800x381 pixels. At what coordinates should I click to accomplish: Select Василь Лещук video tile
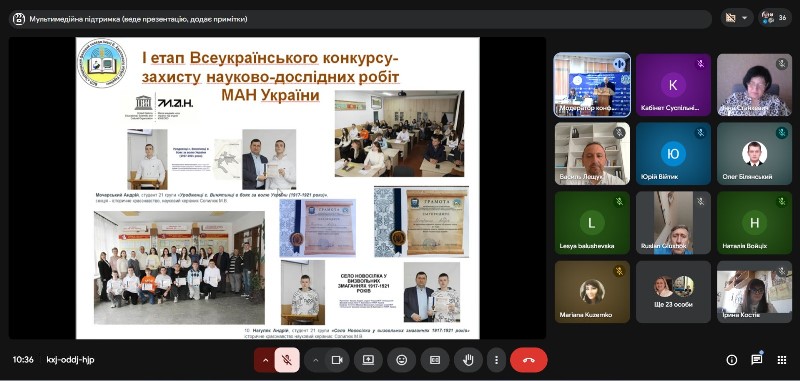(x=592, y=154)
